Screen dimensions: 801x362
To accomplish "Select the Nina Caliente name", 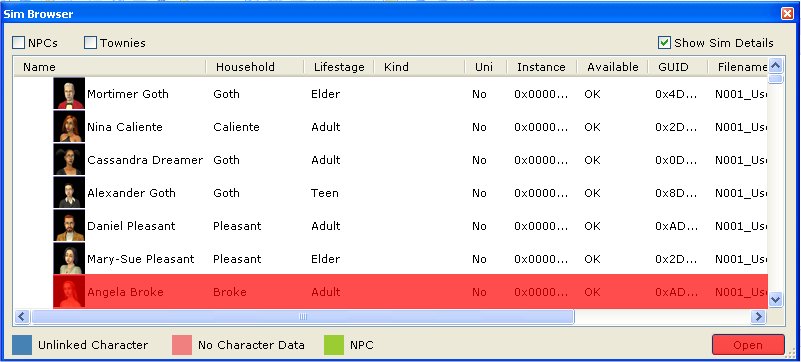I will tap(125, 127).
